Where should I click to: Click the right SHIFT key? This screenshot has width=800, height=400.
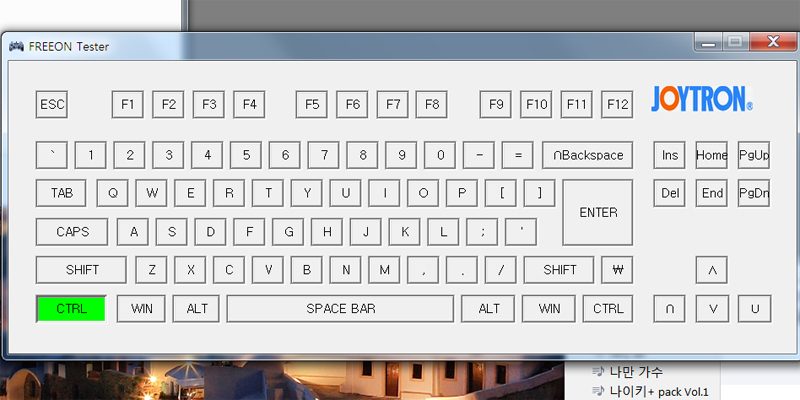coord(559,270)
